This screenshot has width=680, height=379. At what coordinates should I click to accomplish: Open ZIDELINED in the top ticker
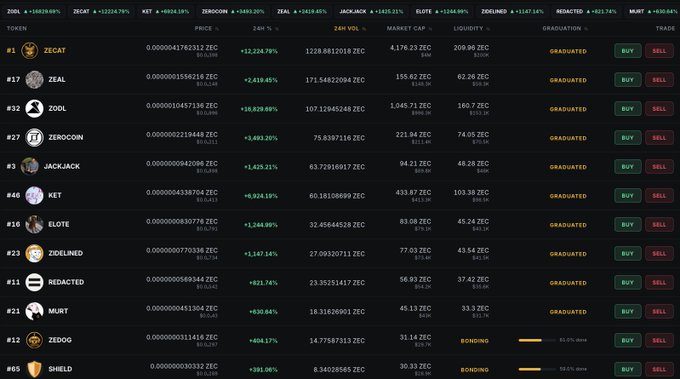(512, 12)
